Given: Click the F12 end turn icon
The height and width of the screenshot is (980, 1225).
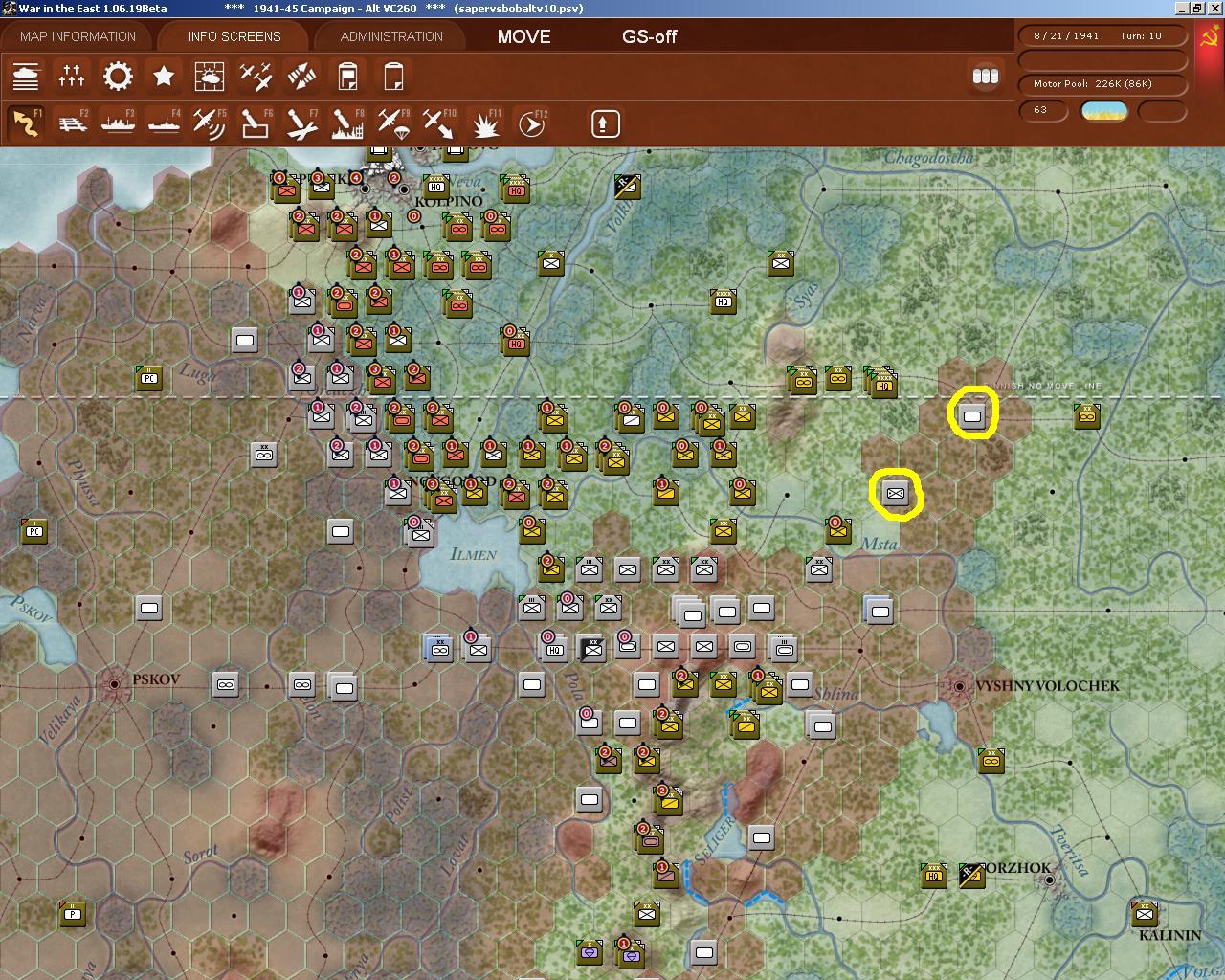Looking at the screenshot, I should (532, 123).
